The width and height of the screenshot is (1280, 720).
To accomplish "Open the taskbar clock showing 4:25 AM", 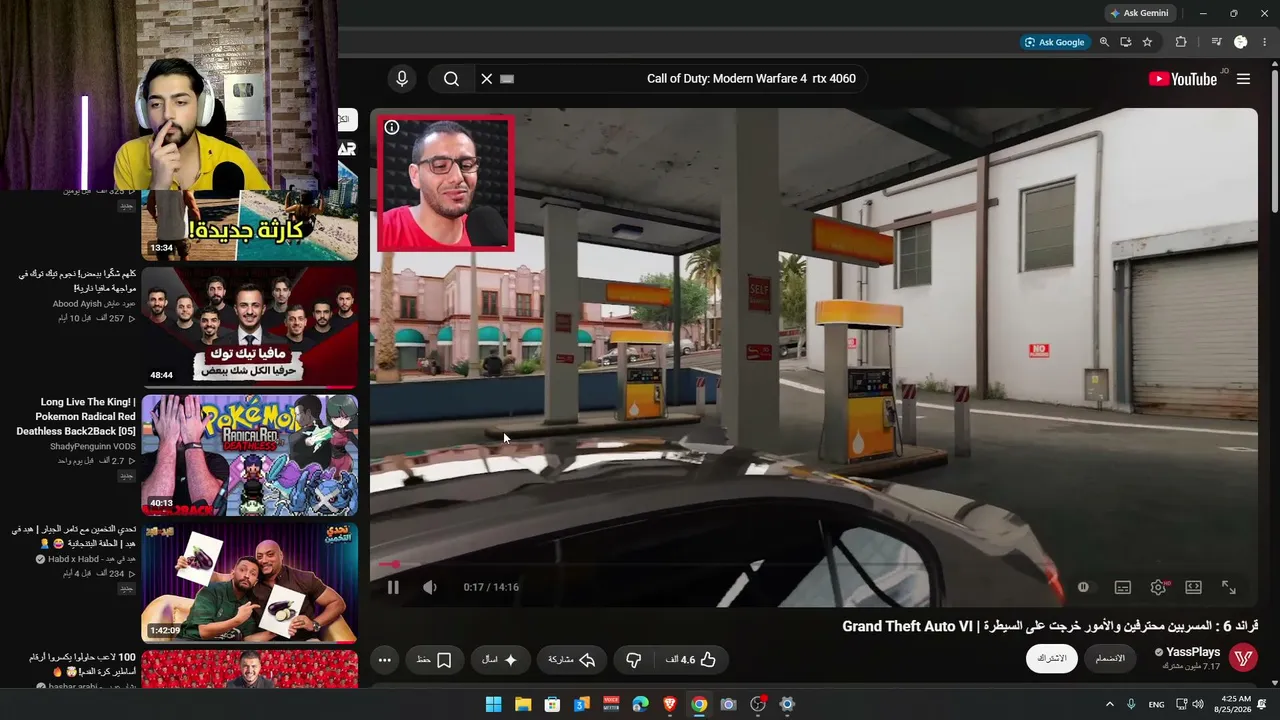I will point(1235,704).
